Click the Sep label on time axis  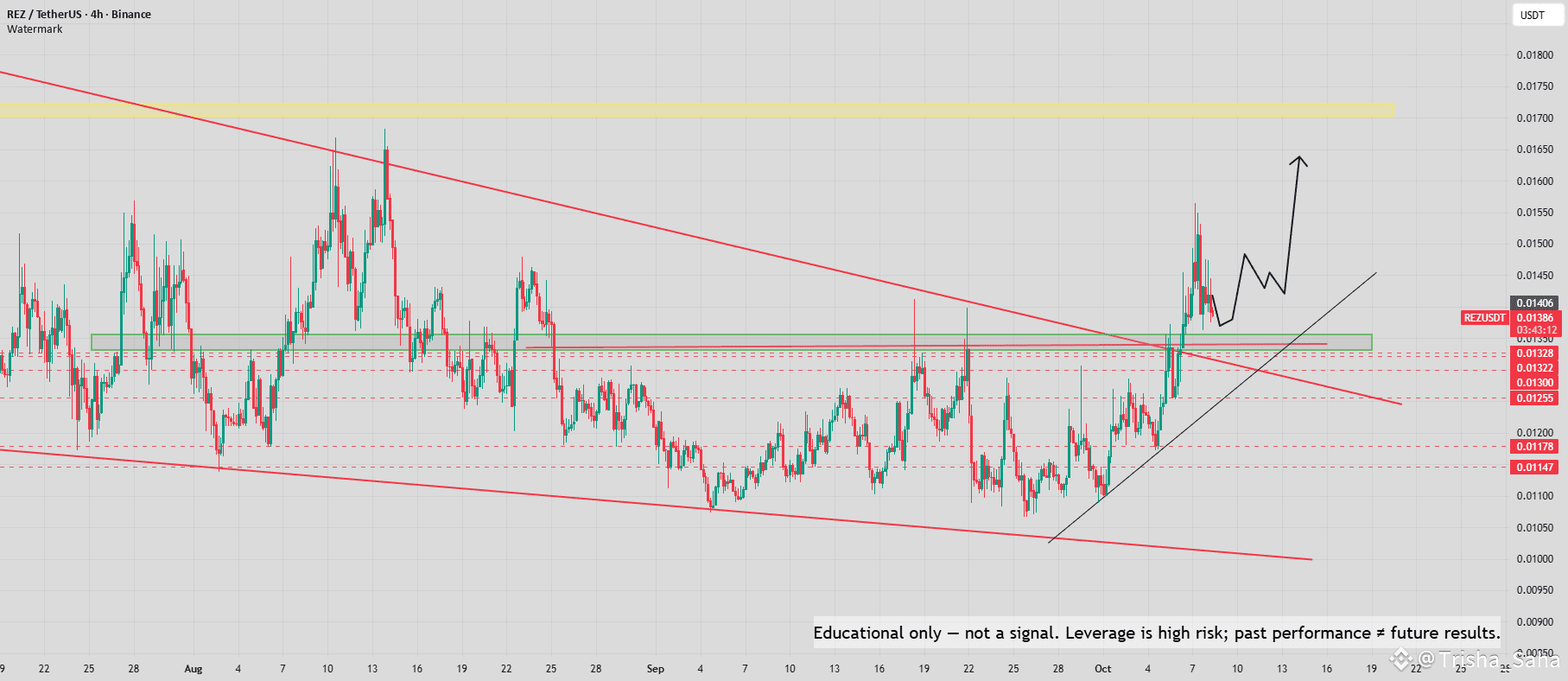(x=656, y=669)
